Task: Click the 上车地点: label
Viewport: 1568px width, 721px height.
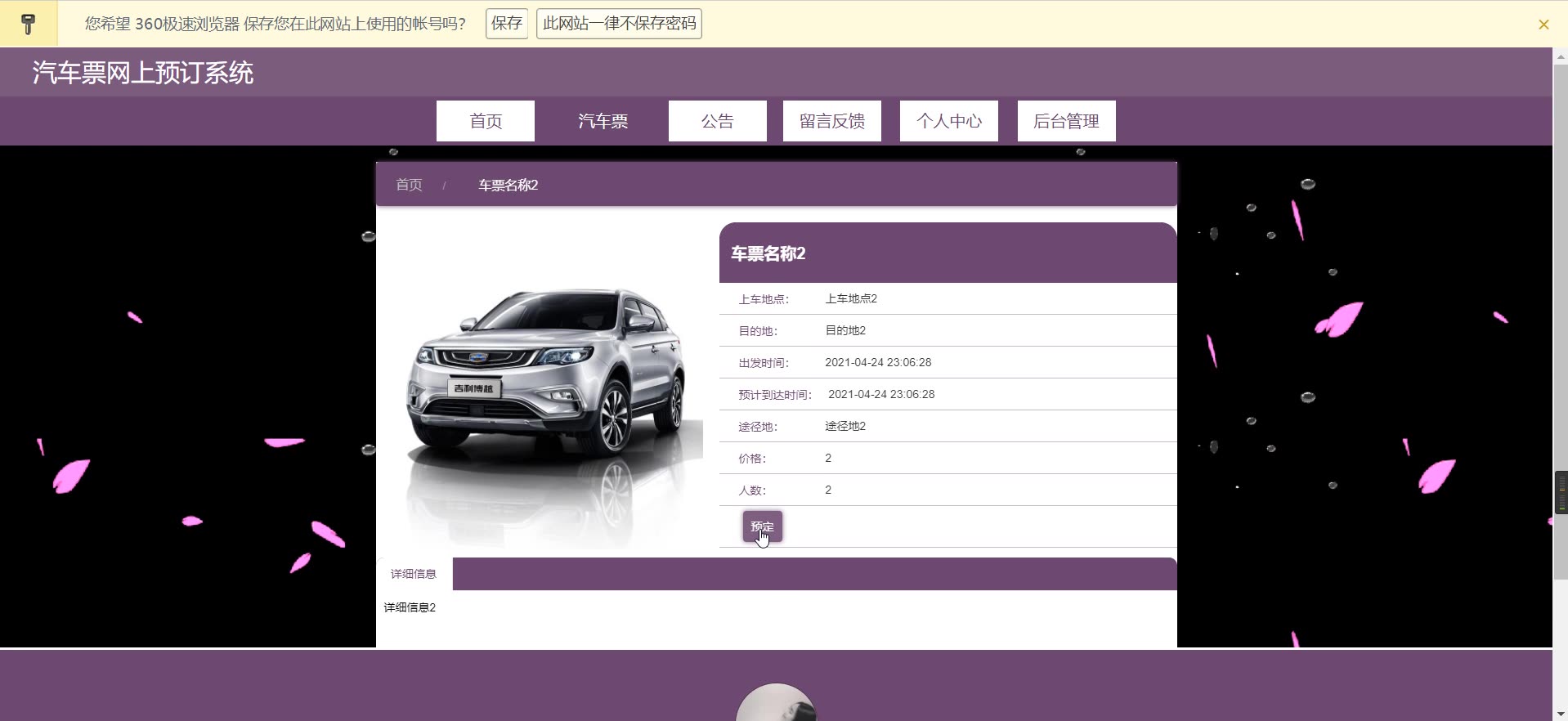Action: pyautogui.click(x=764, y=299)
